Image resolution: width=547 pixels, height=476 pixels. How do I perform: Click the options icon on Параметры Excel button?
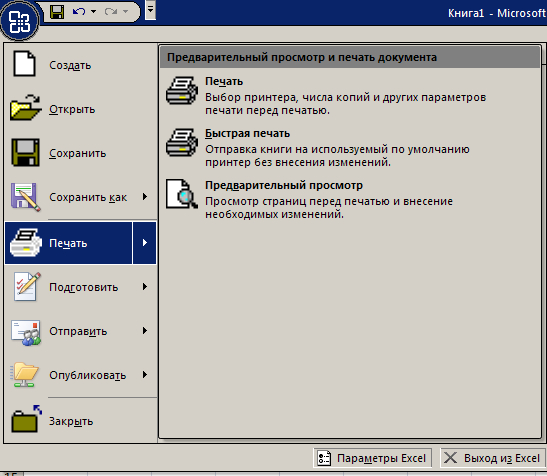(324, 458)
